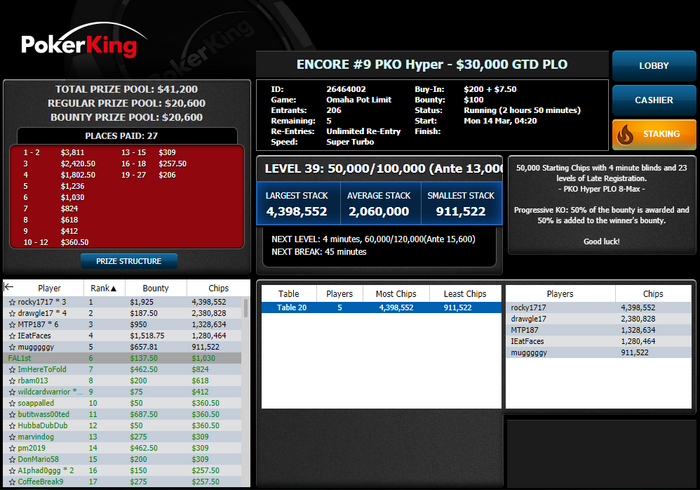Screen dimensions: 700x490
Task: Select IEatFaces in table roster
Action: [x=599, y=341]
